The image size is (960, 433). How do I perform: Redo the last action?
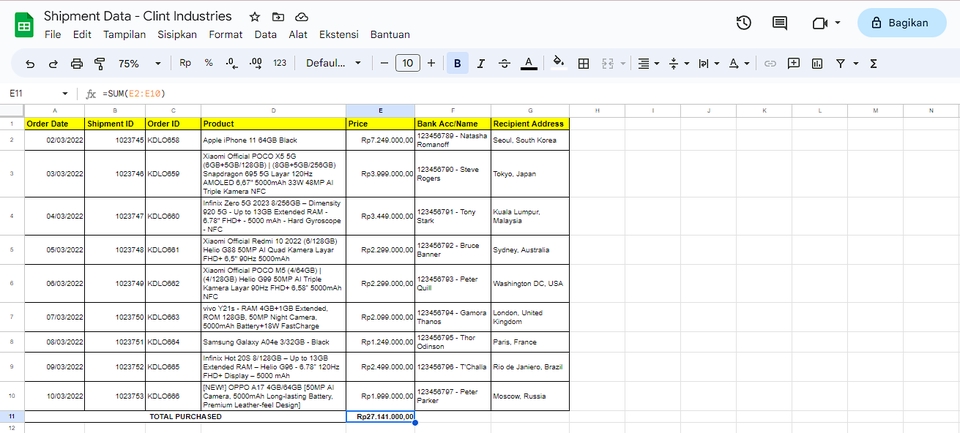tap(53, 64)
